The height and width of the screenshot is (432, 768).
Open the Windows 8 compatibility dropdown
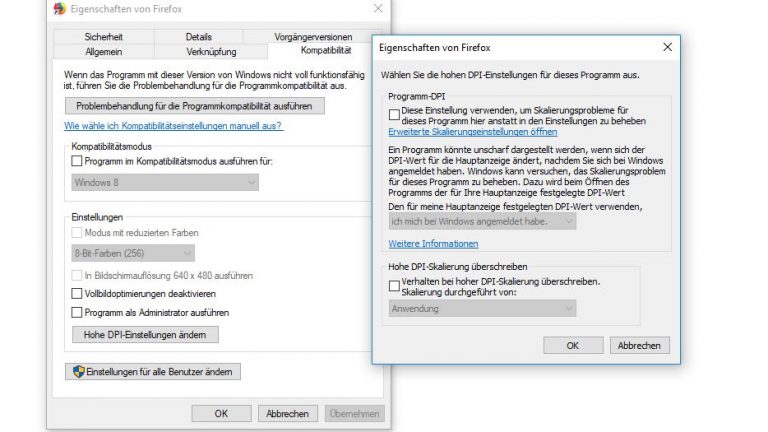point(166,182)
